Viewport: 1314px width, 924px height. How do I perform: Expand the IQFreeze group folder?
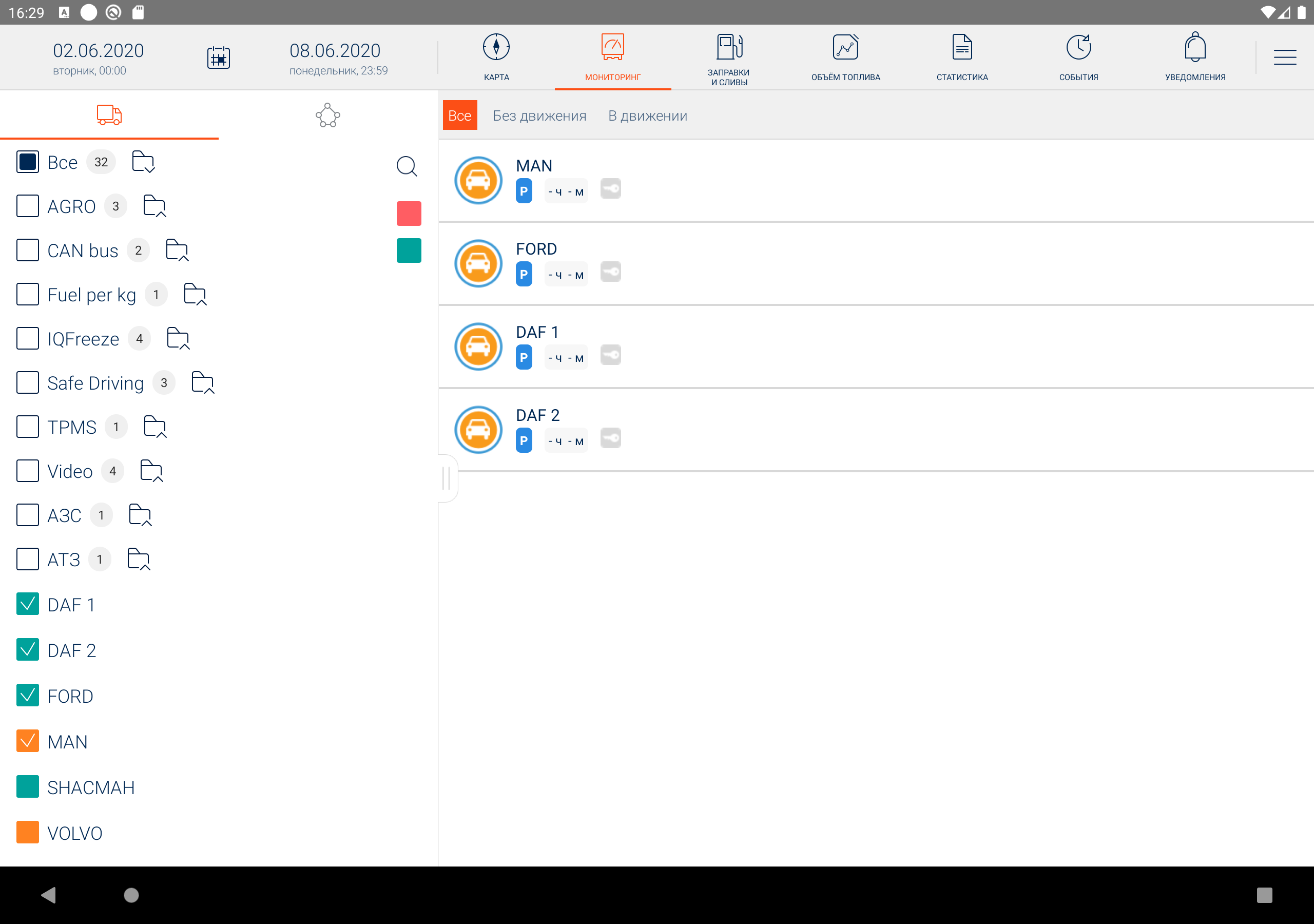coord(178,338)
